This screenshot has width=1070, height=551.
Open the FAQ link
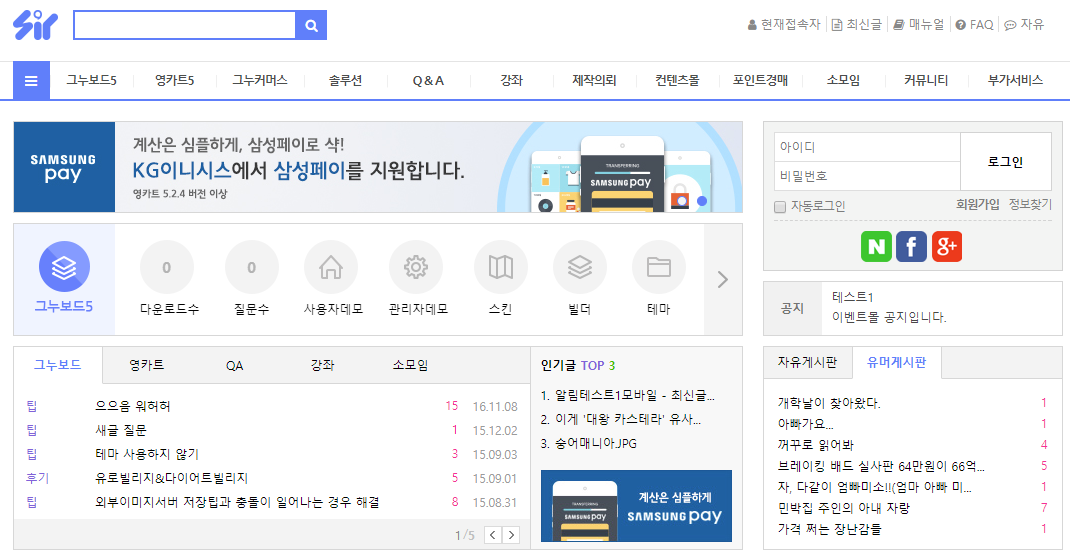pyautogui.click(x=974, y=25)
